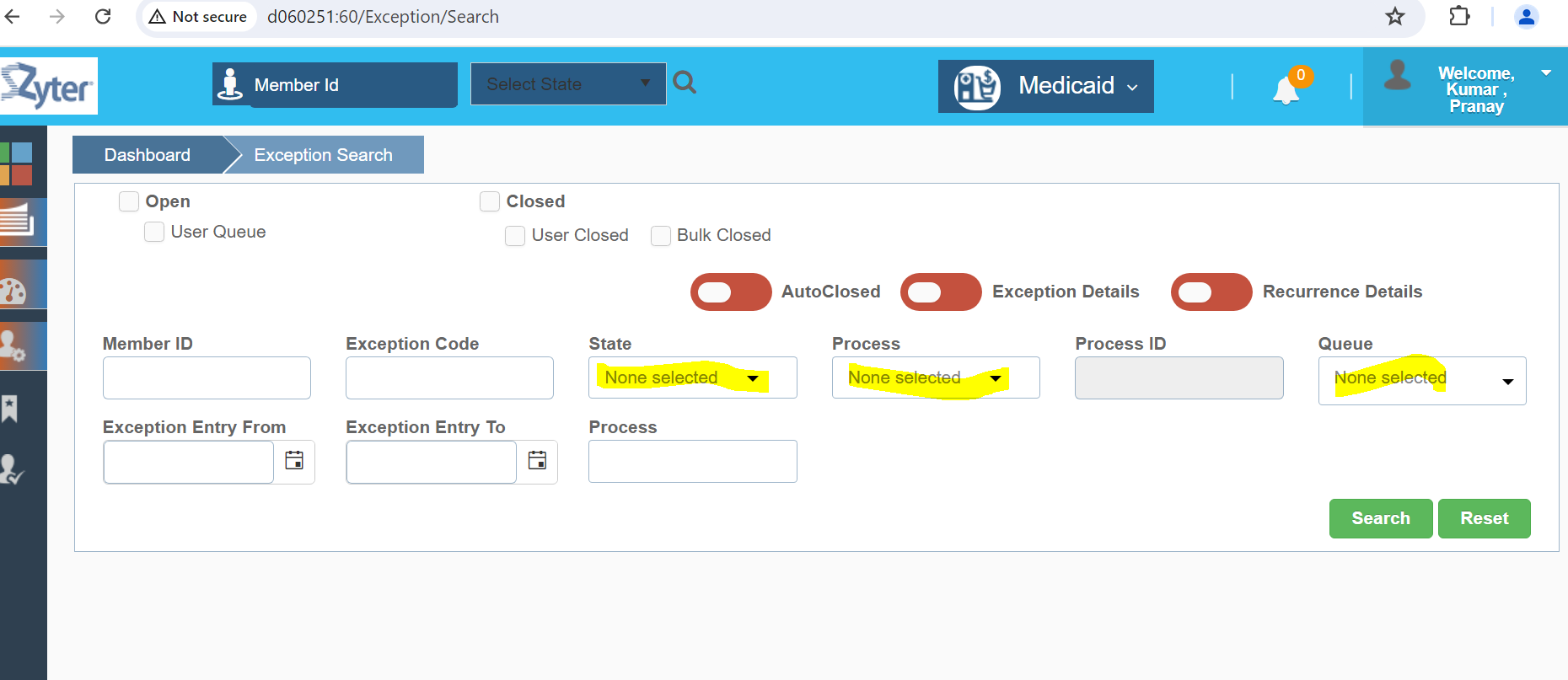
Task: Open the Queue dropdown
Action: pyautogui.click(x=1421, y=381)
